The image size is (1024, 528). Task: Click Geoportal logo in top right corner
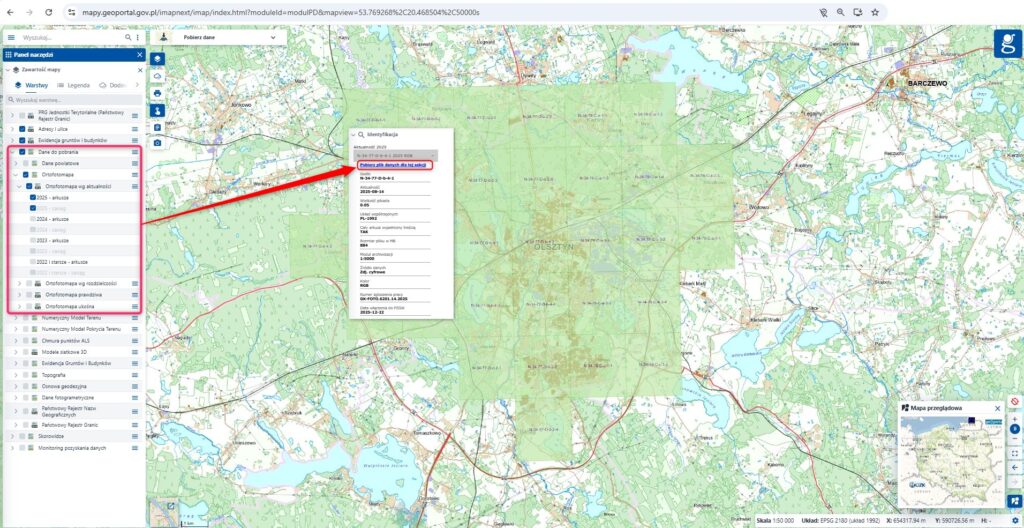click(x=1007, y=43)
